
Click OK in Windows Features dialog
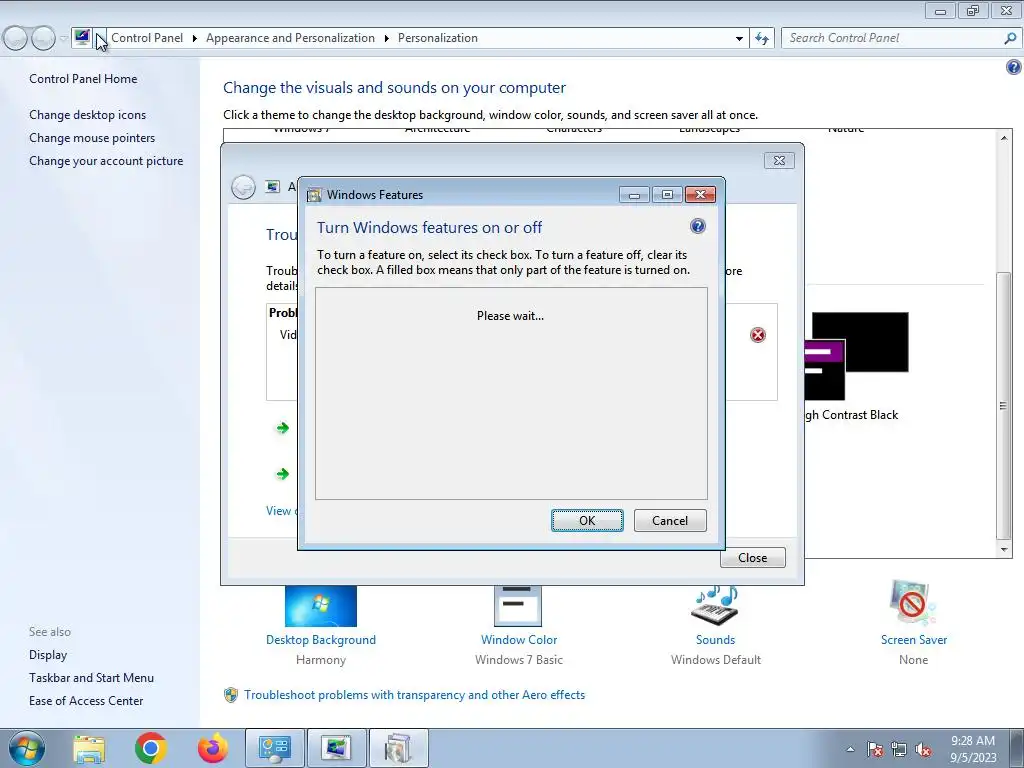586,520
